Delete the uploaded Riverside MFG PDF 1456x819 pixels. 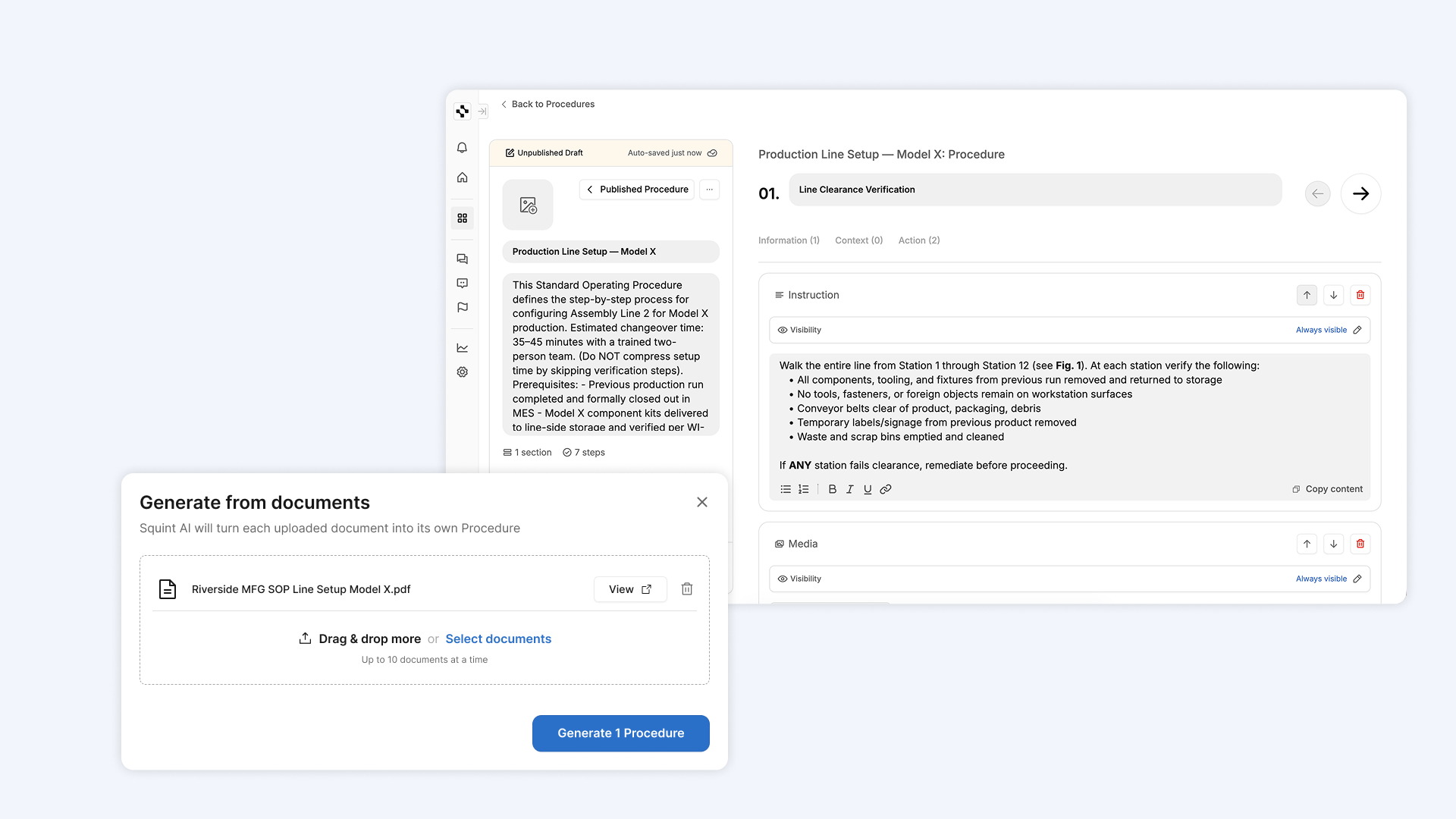(x=686, y=589)
